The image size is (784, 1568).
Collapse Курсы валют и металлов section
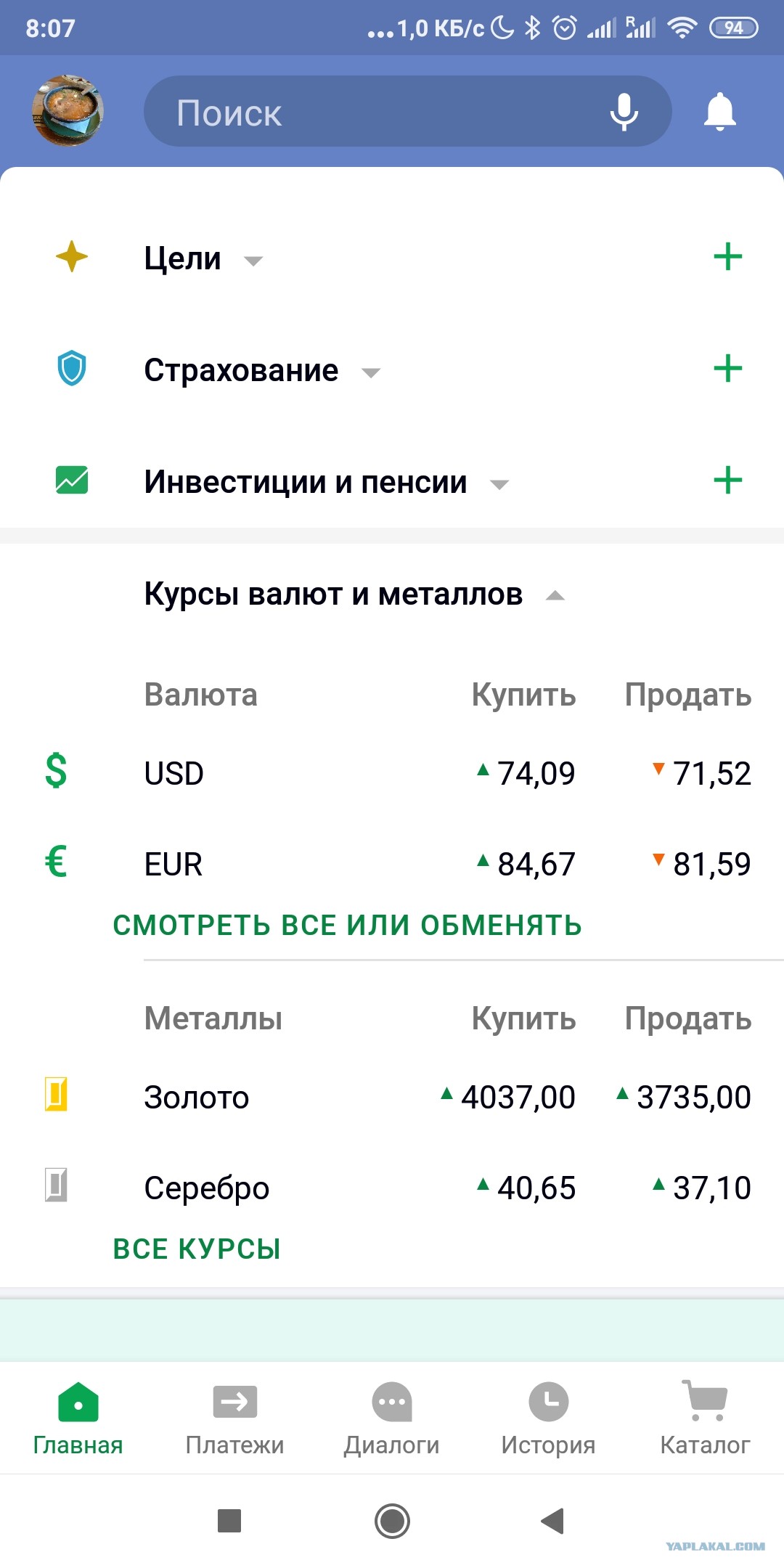(x=354, y=595)
